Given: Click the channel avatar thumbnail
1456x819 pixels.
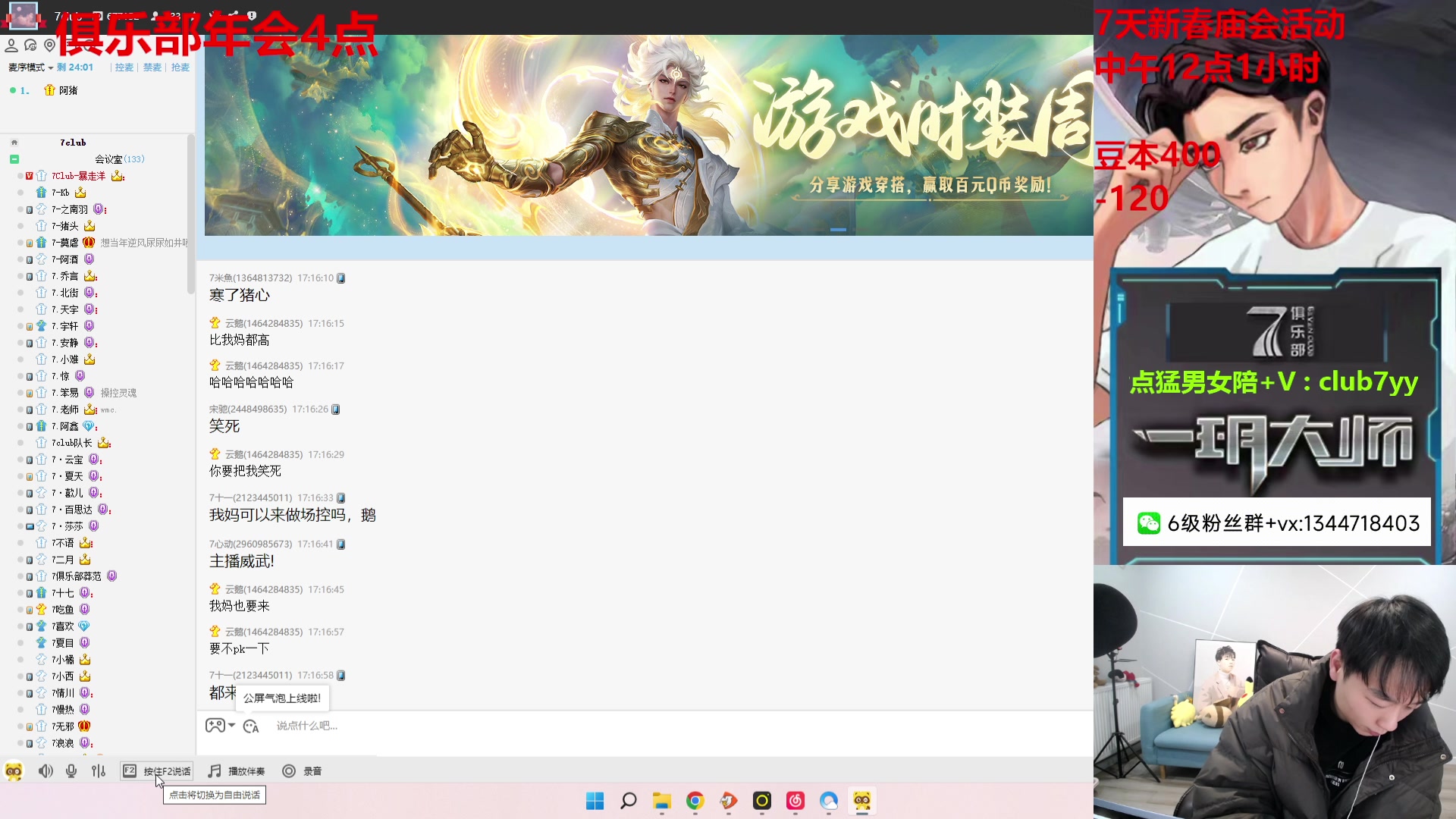Looking at the screenshot, I should coord(22,15).
